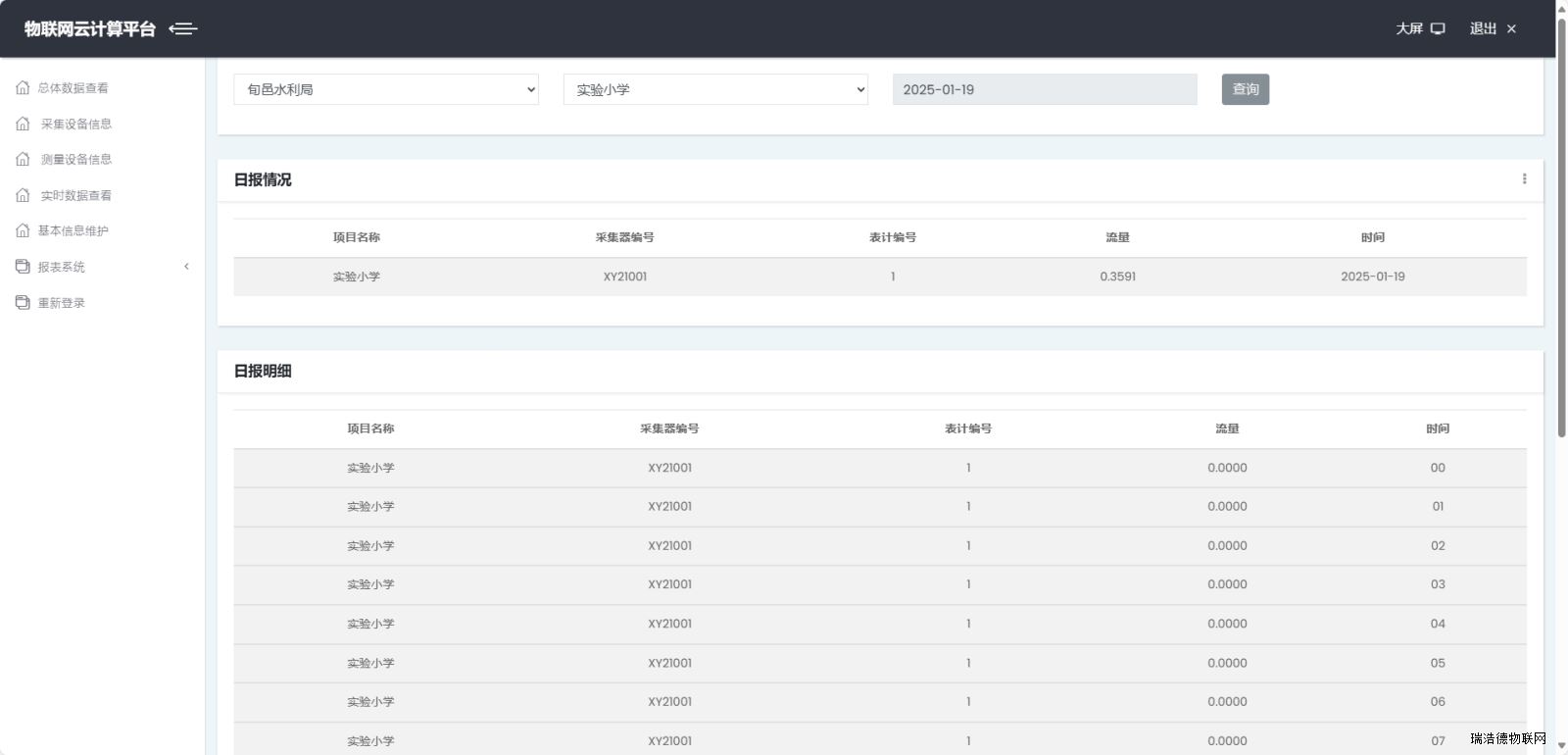Click the sidebar collapse hamburger icon
Image resolution: width=1568 pixels, height=755 pixels.
[x=183, y=28]
